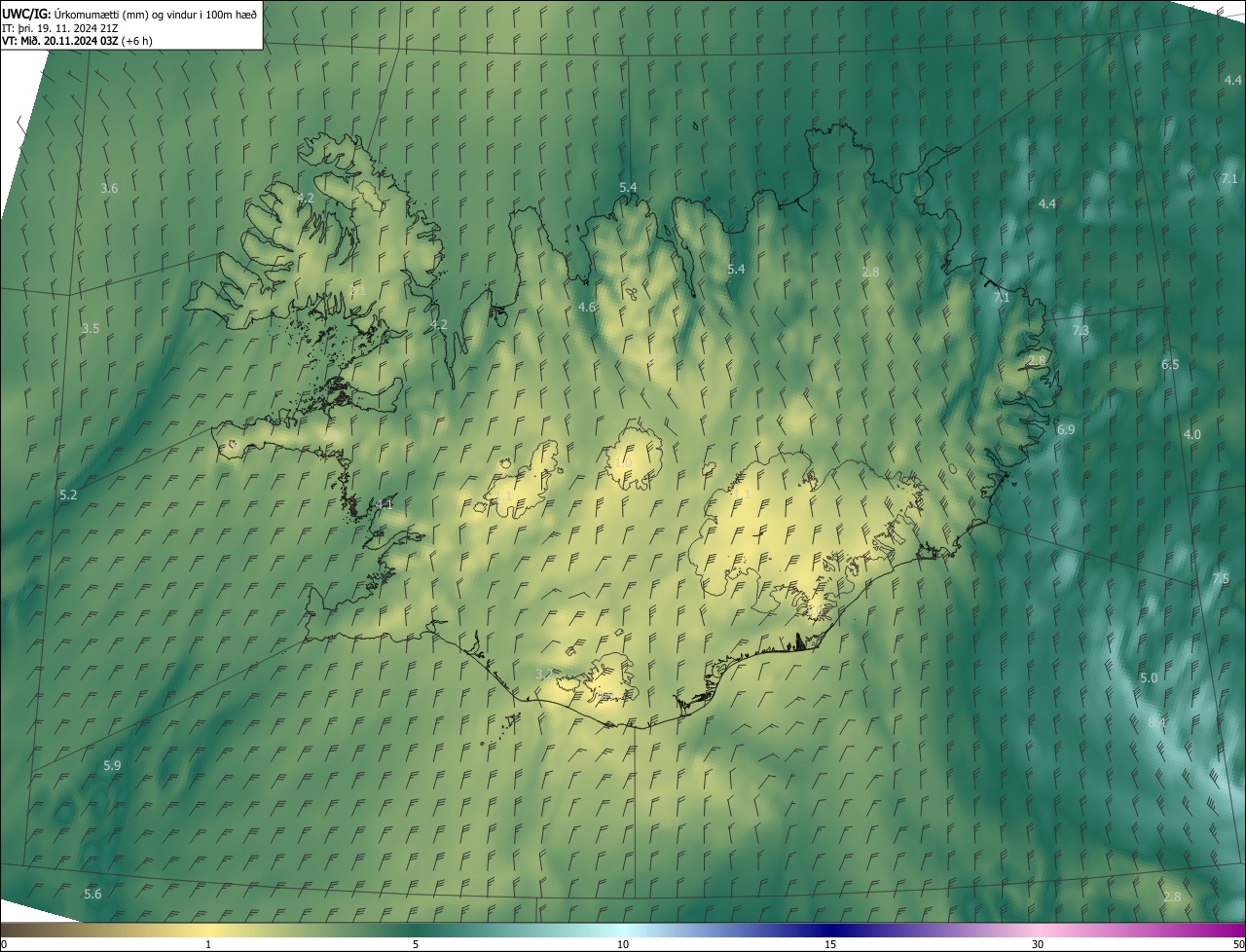Click the 5.6 value on the map
The height and width of the screenshot is (952, 1246).
pyautogui.click(x=92, y=894)
